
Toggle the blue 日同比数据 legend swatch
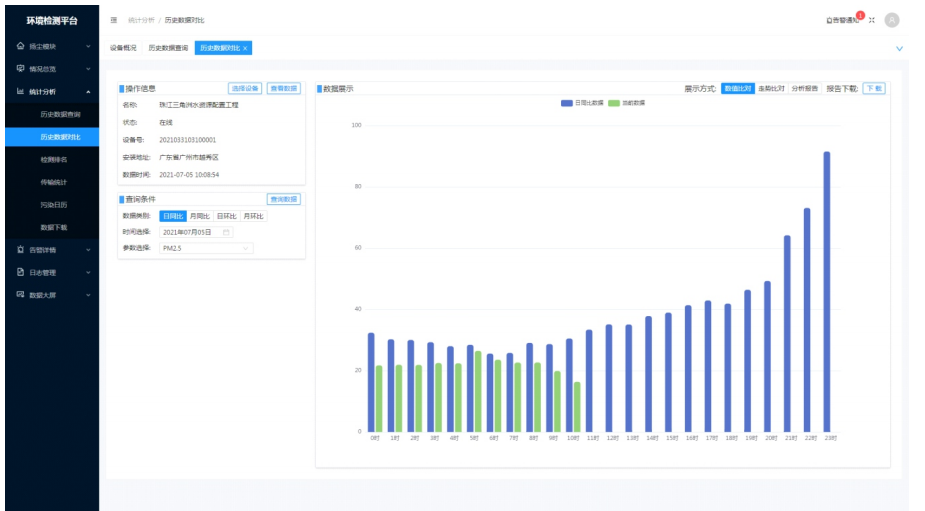[x=566, y=103]
